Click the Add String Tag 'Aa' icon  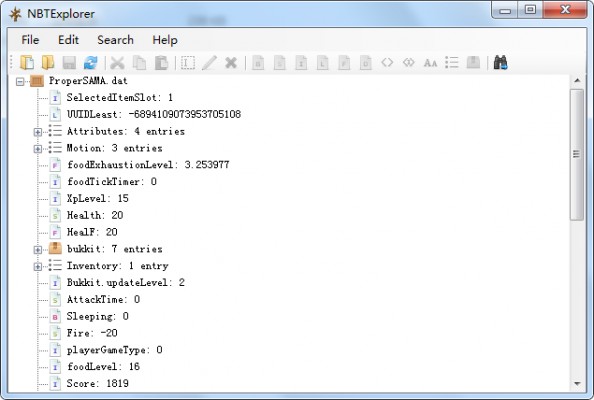[x=430, y=62]
